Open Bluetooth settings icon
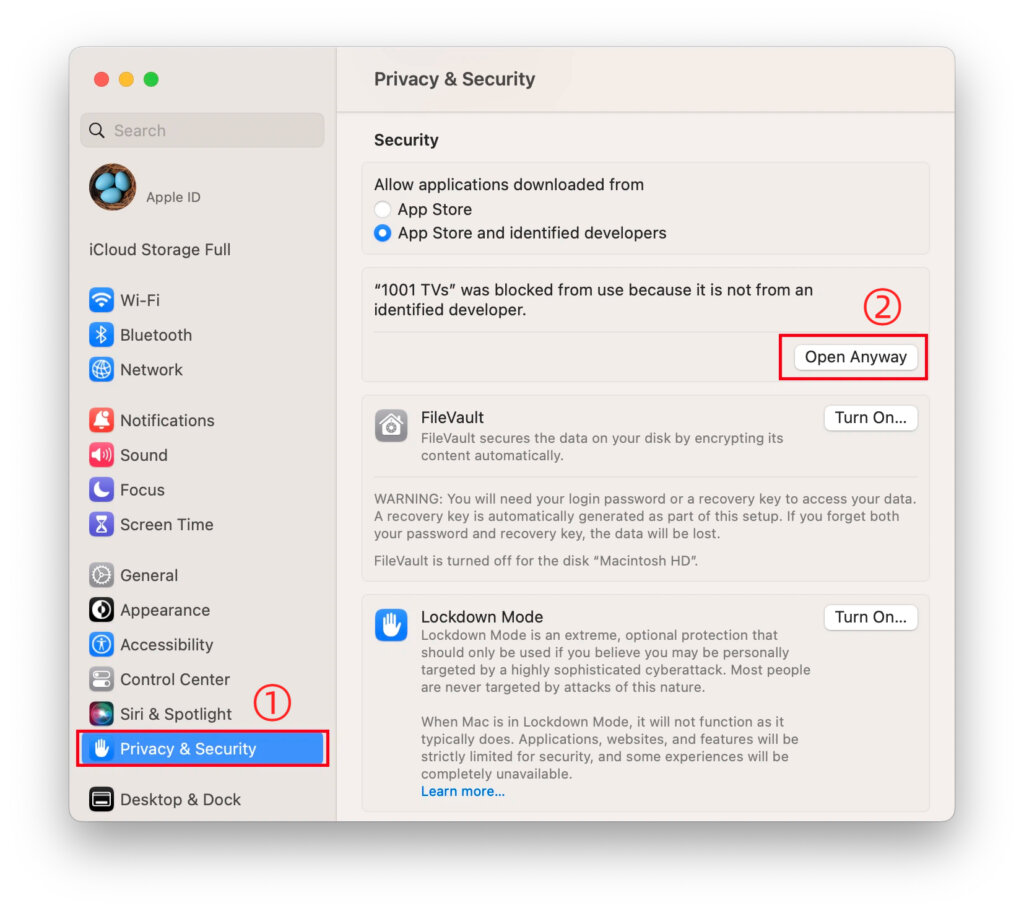This screenshot has height=913, width=1024. [101, 335]
